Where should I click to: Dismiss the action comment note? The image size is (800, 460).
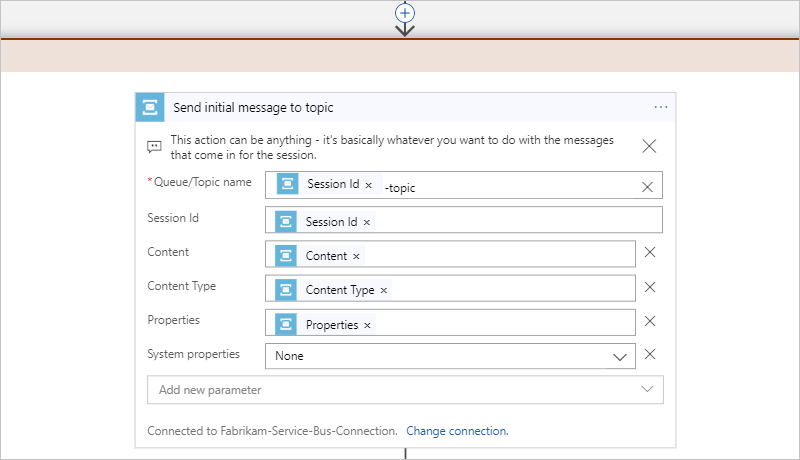pyautogui.click(x=649, y=146)
